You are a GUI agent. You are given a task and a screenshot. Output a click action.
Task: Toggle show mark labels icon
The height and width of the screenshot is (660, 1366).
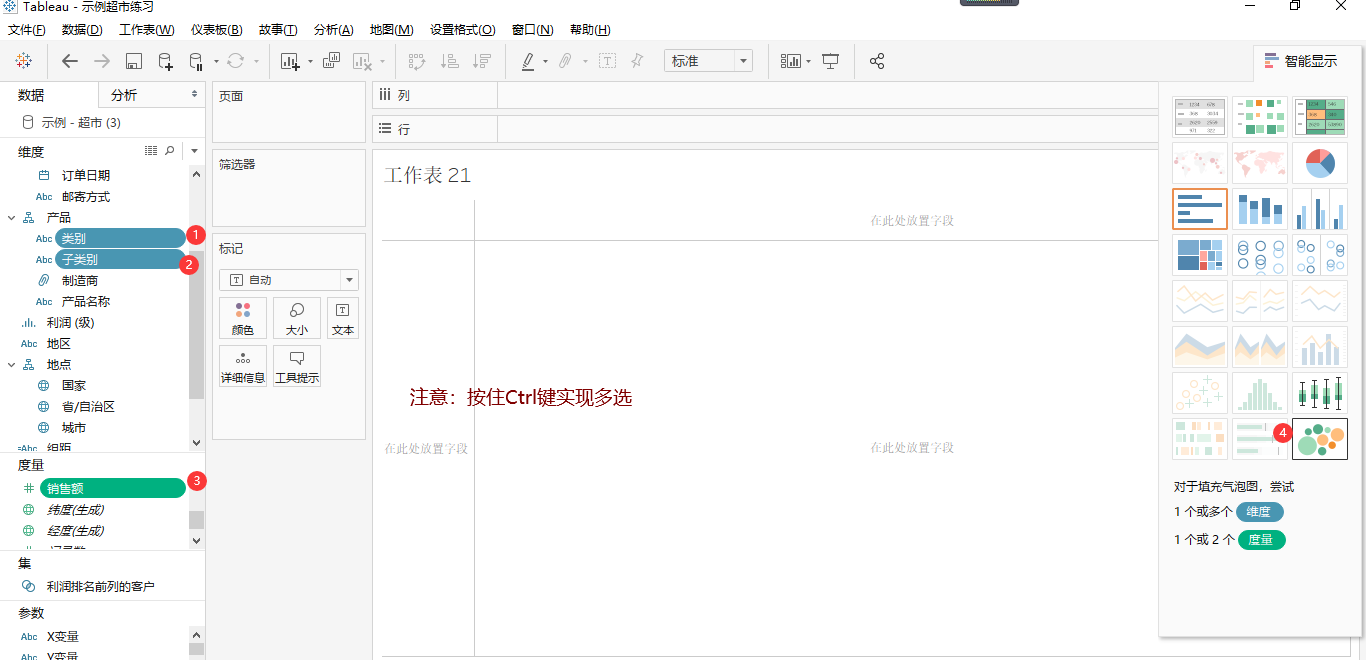click(x=607, y=61)
